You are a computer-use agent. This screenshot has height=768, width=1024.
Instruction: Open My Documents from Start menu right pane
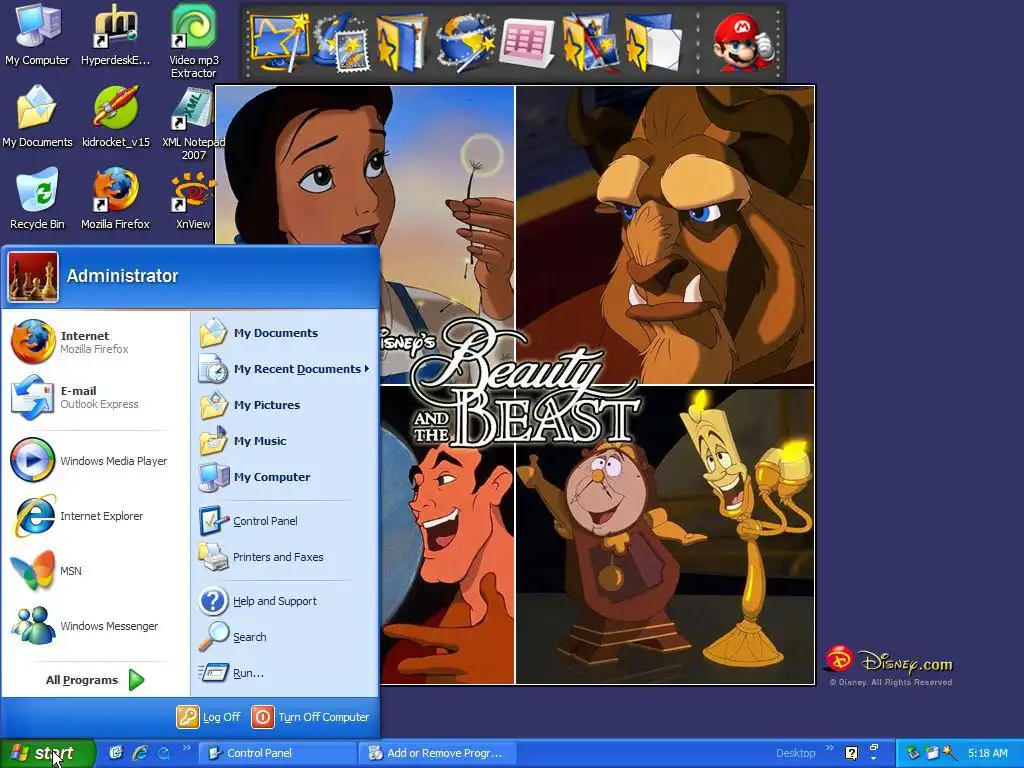(x=284, y=333)
